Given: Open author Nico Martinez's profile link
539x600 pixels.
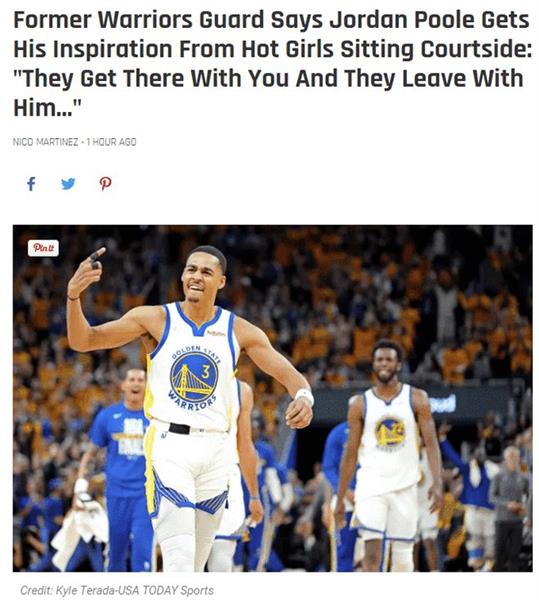Looking at the screenshot, I should (46, 142).
